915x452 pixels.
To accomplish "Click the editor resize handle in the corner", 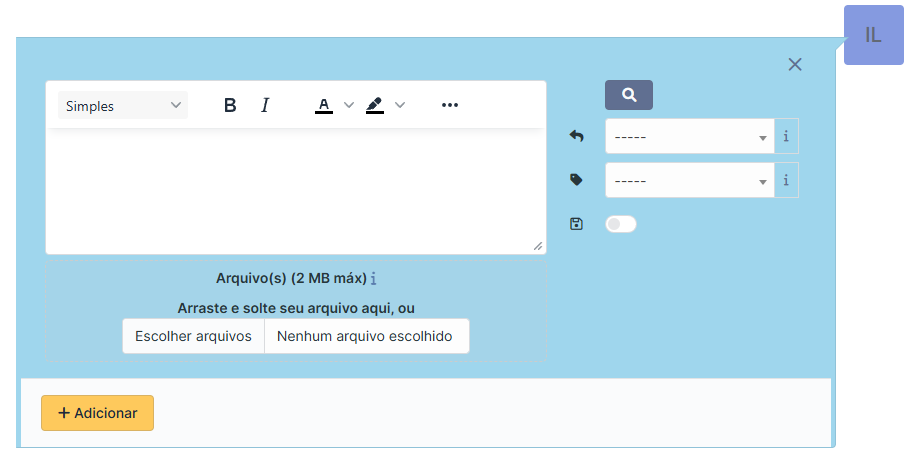I will click(x=538, y=246).
